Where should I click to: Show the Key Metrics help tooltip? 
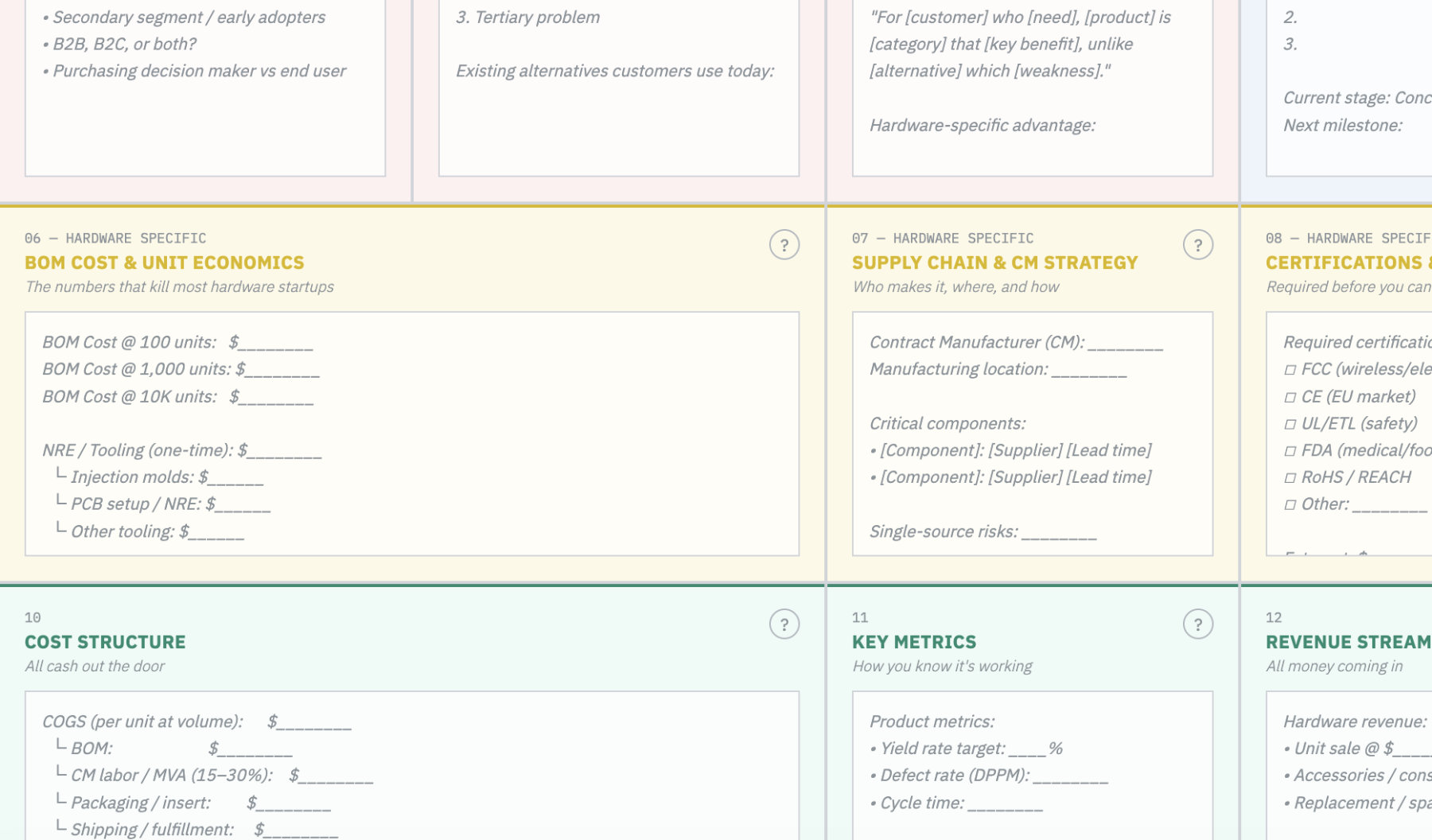[x=1197, y=624]
